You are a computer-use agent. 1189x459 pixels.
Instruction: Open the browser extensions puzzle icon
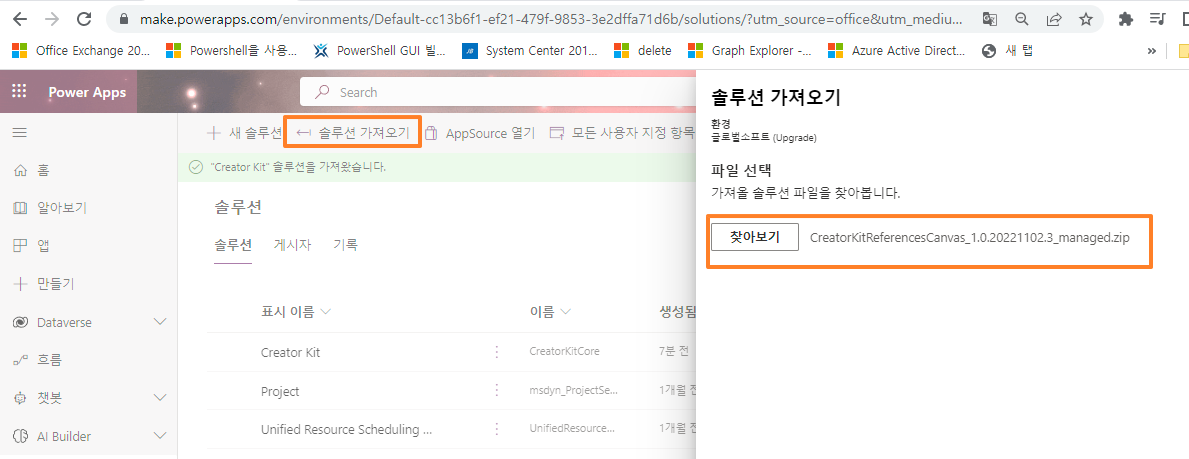pos(1126,19)
